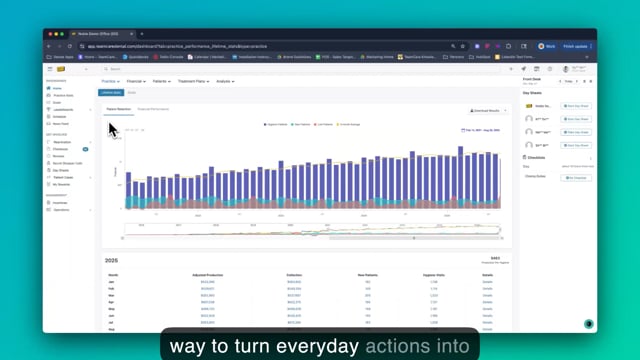Go to previous day in Front Desk
The image size is (640, 360).
560,81
